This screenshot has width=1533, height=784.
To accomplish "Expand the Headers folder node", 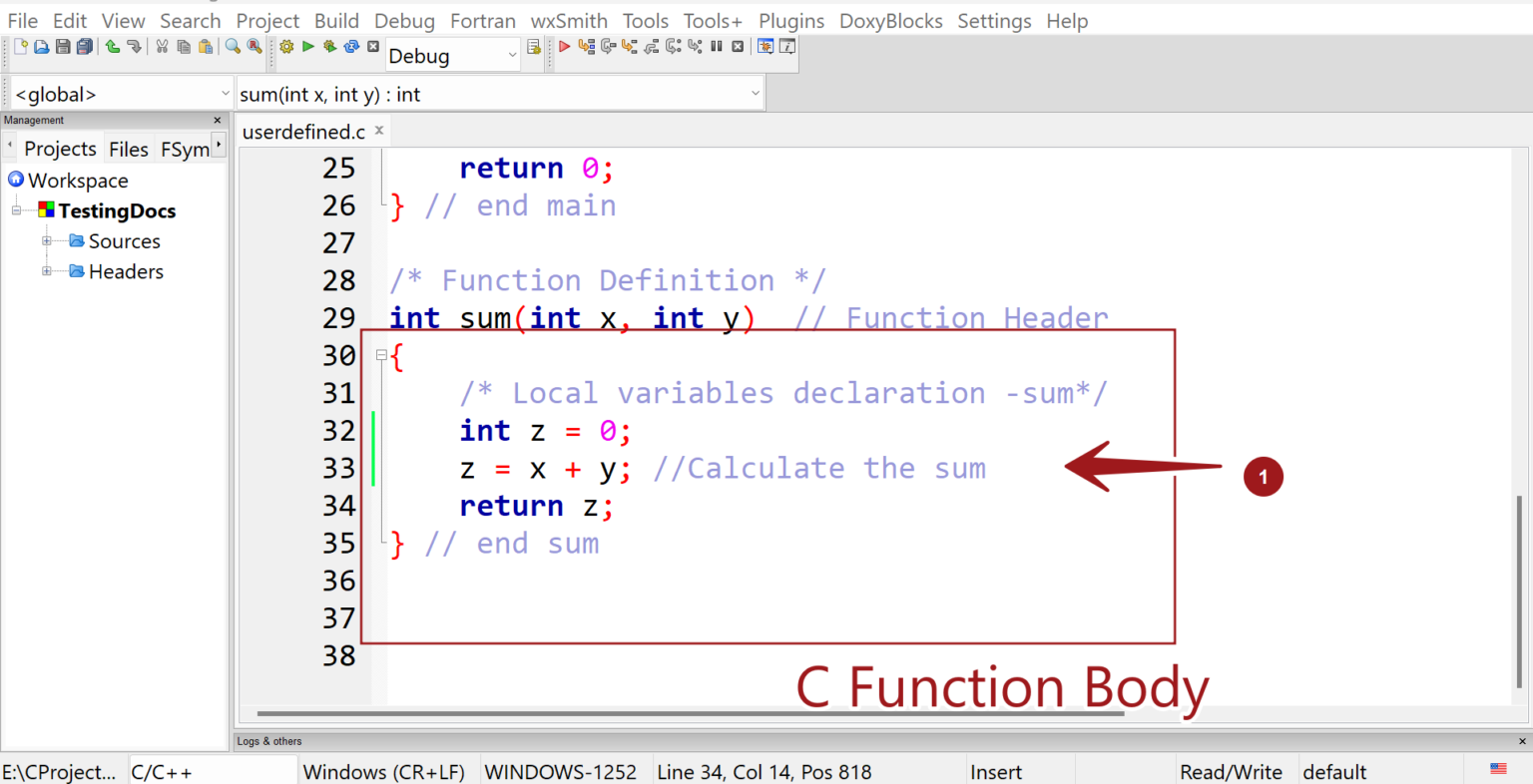I will click(47, 271).
